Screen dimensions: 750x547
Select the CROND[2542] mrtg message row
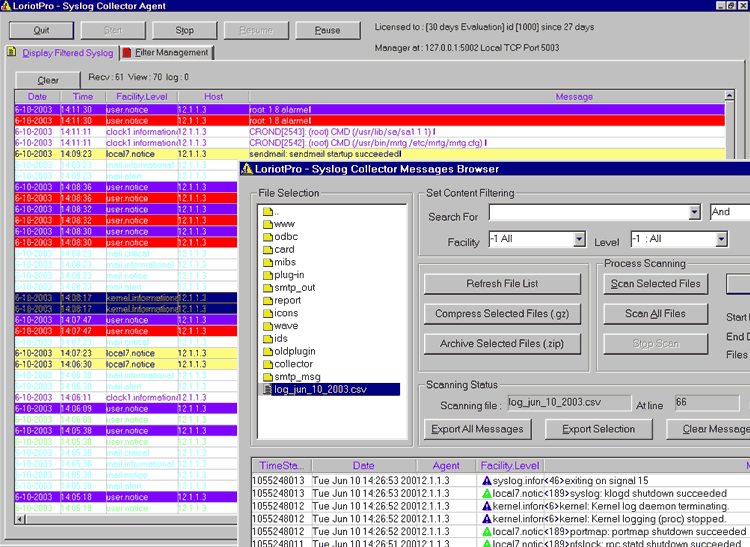coord(370,143)
